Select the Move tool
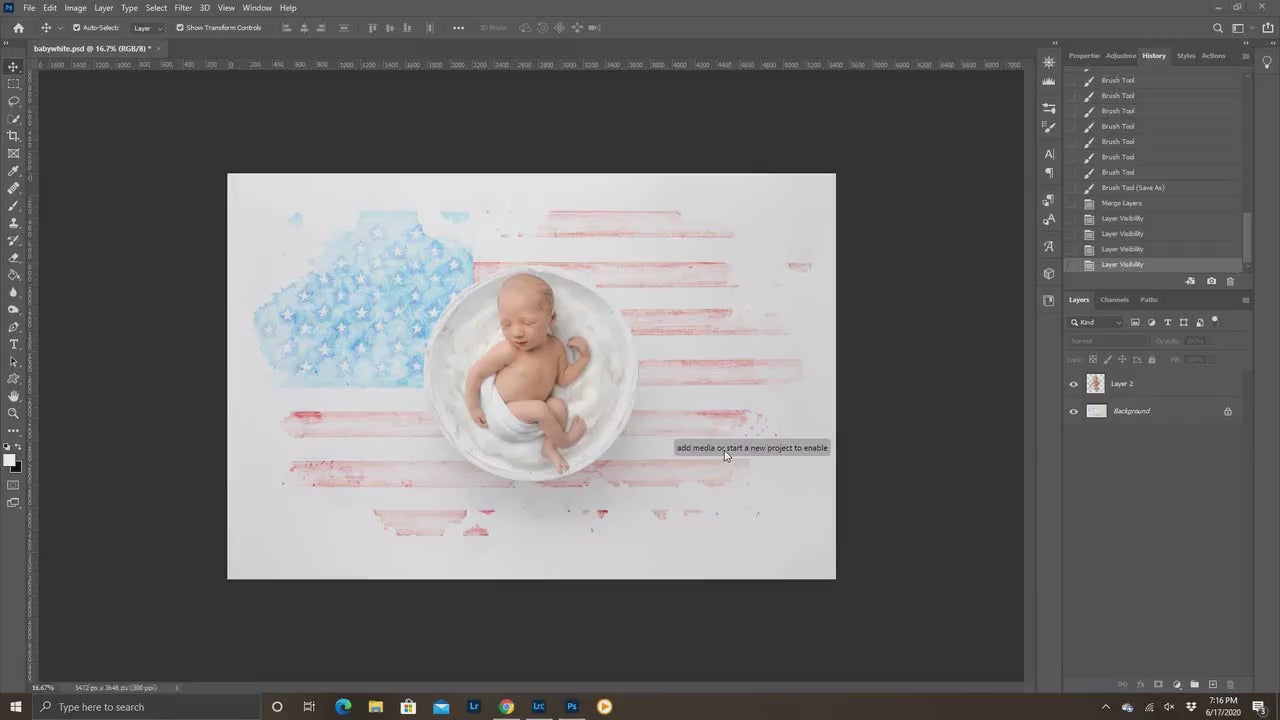This screenshot has height=720, width=1280. [x=13, y=66]
